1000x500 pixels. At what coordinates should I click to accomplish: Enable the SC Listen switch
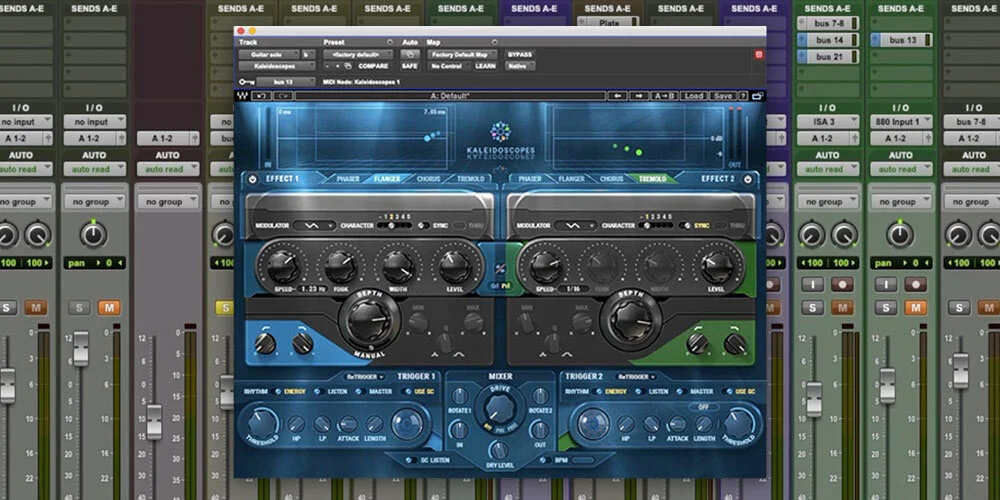click(x=411, y=460)
